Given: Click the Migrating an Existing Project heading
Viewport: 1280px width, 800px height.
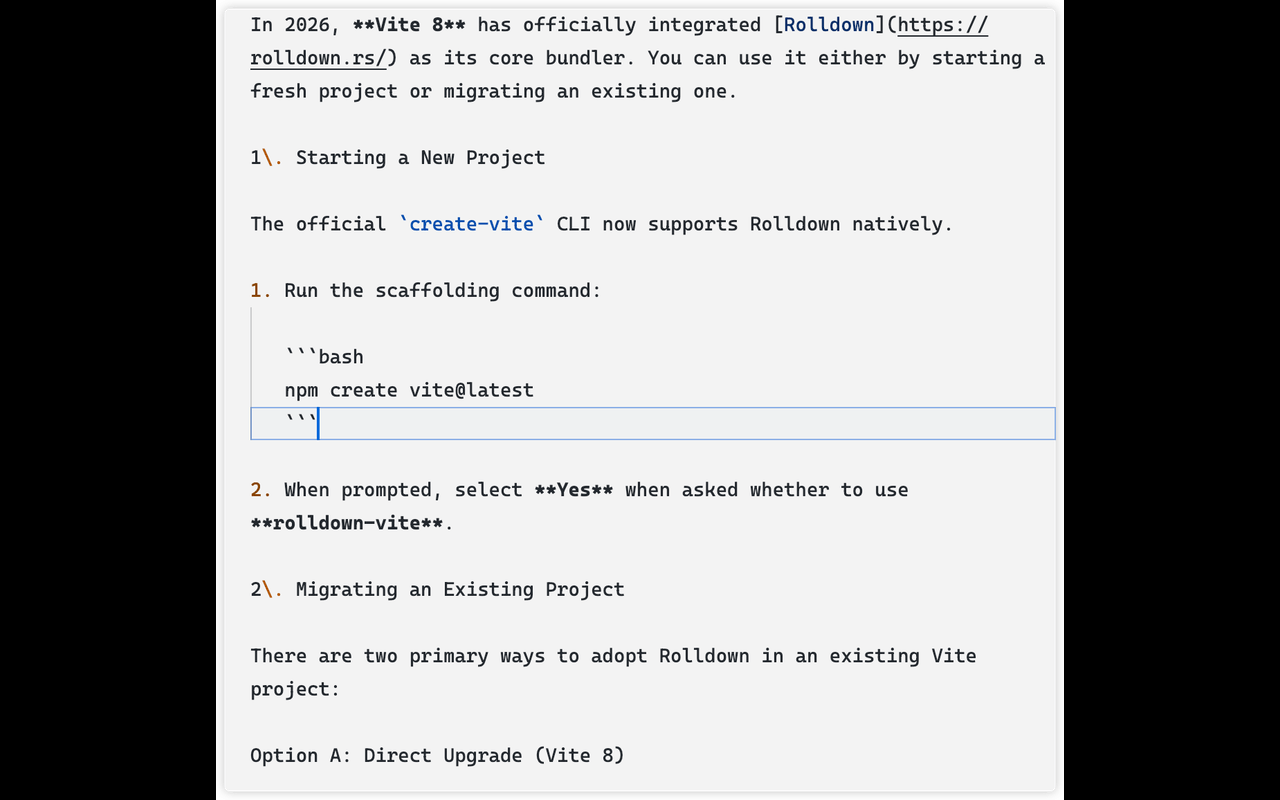Looking at the screenshot, I should point(460,589).
